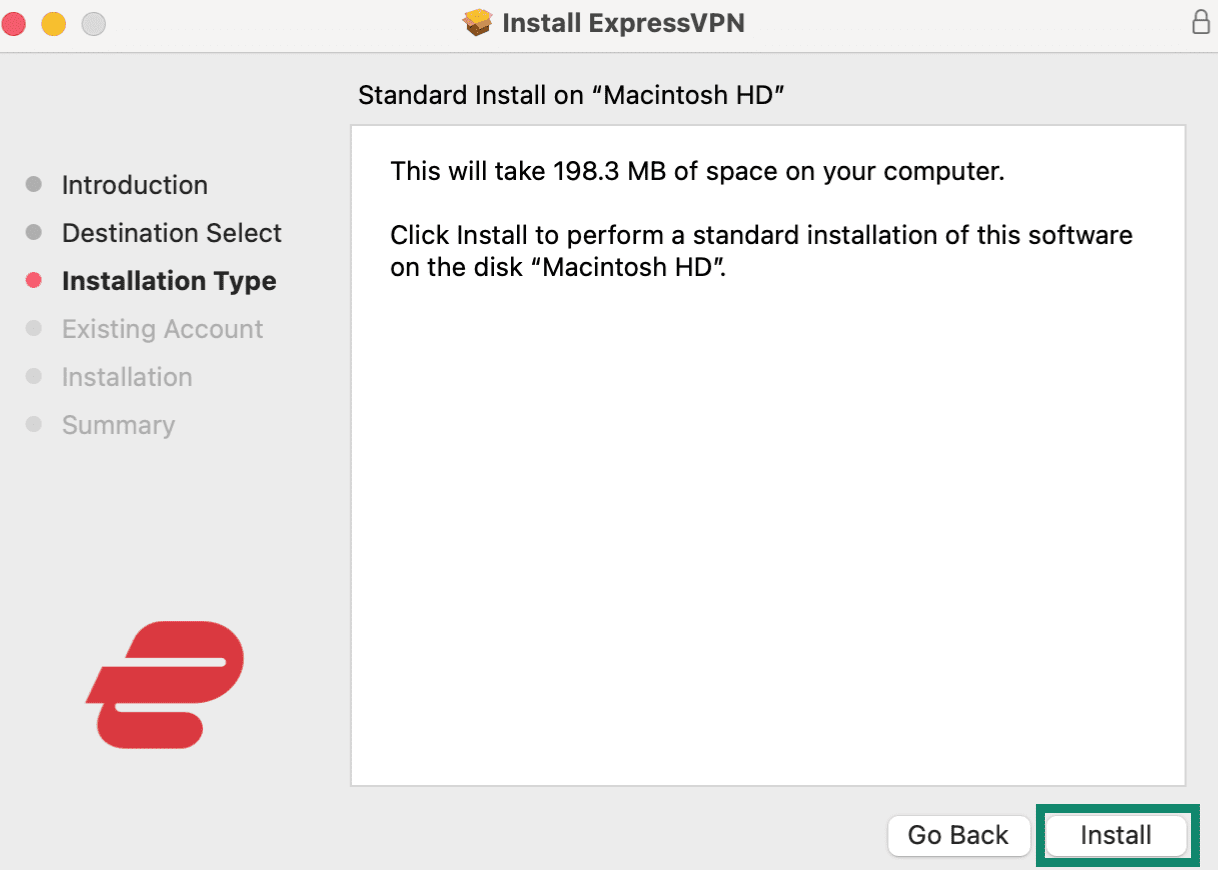
Task: Click the red bullet beside Installation Type
Action: pyautogui.click(x=33, y=281)
